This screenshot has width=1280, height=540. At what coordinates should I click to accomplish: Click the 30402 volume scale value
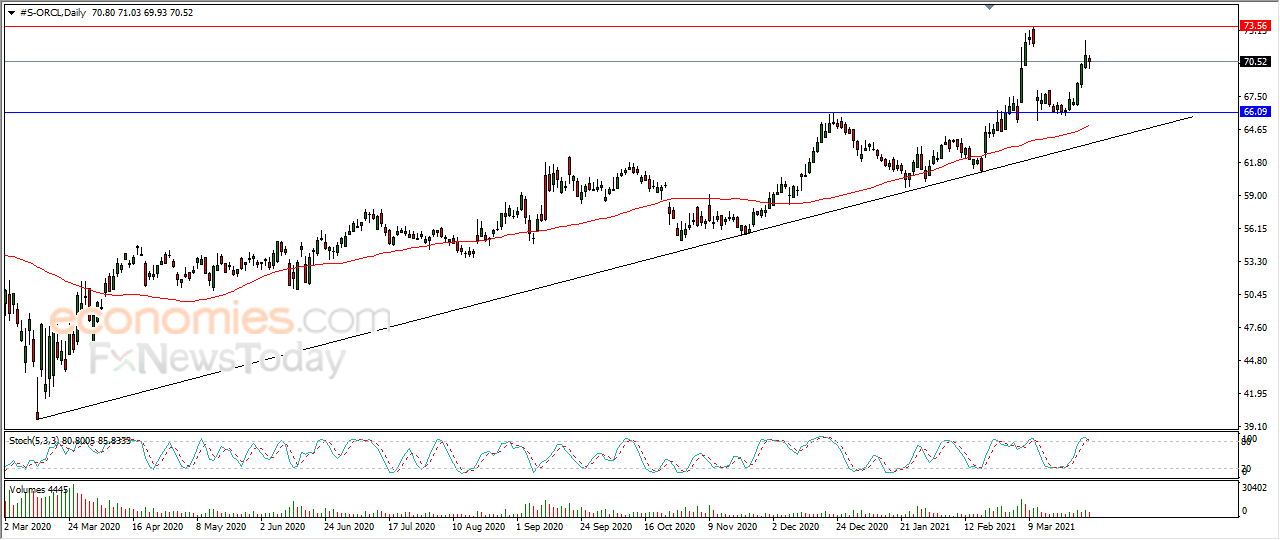[1255, 488]
